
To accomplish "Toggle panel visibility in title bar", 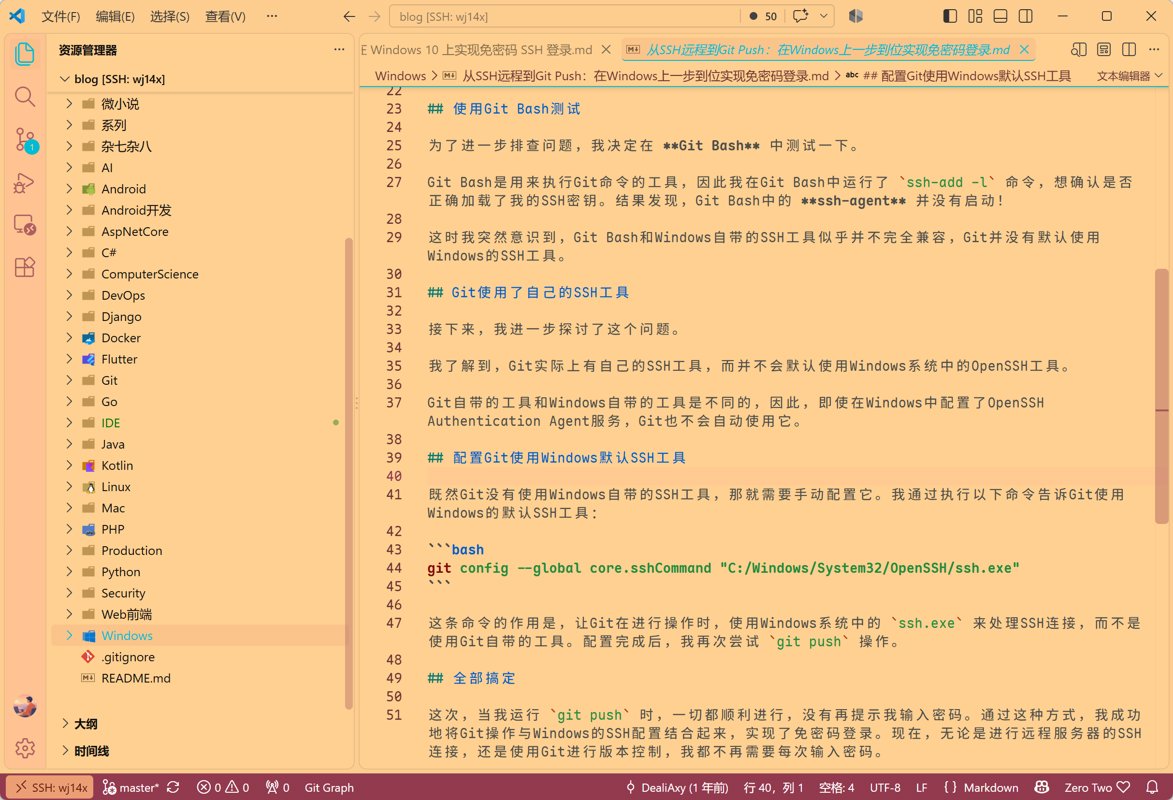I will tap(1000, 16).
